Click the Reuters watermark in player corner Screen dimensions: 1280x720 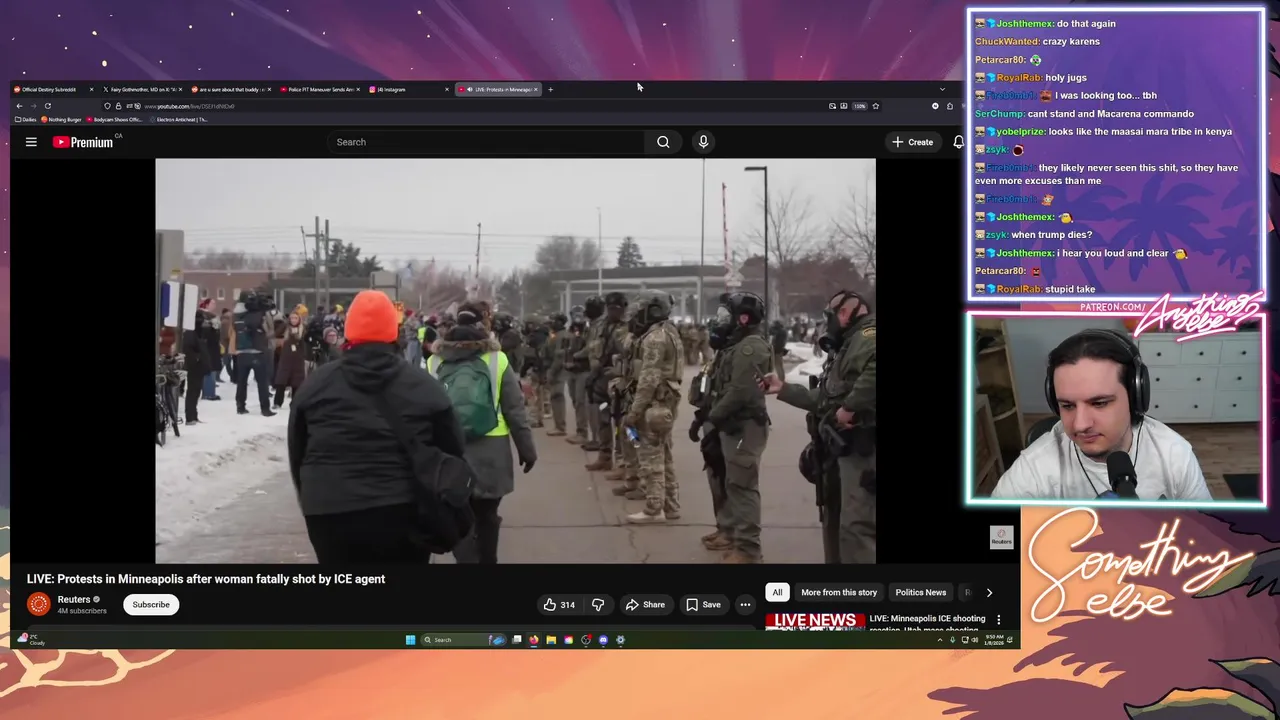coord(1002,537)
